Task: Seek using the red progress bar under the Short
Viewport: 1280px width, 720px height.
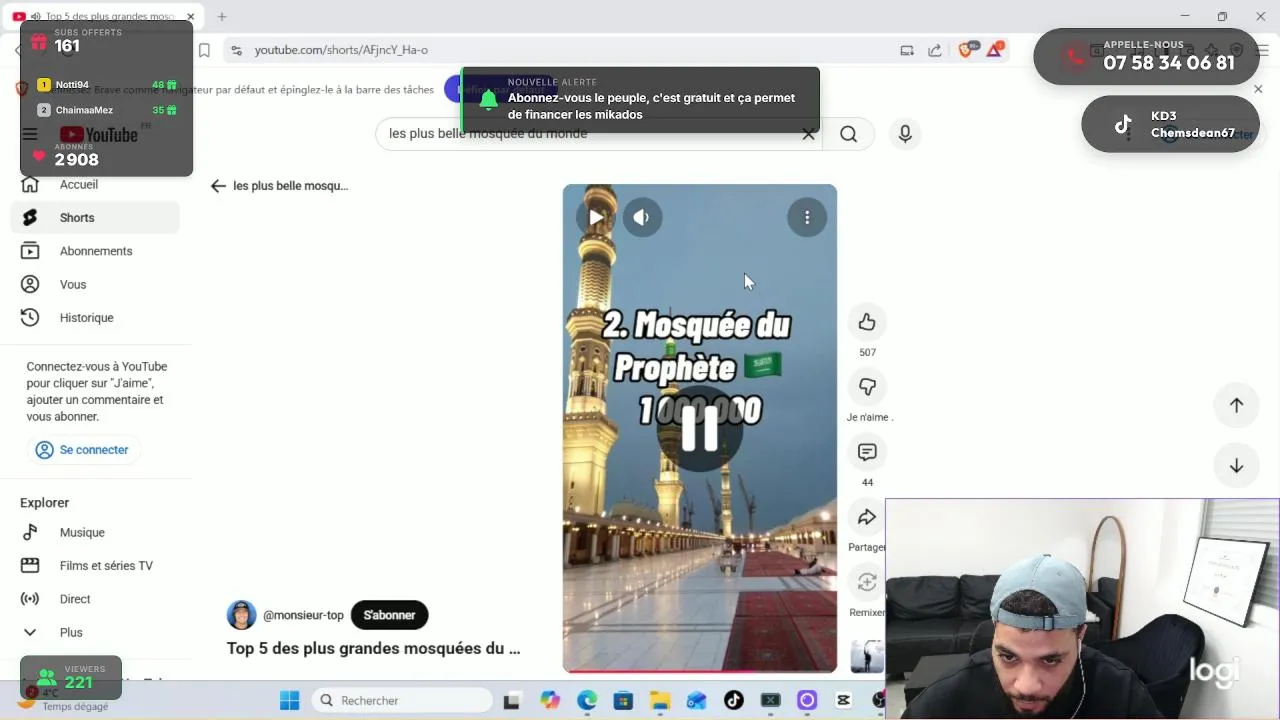Action: coord(699,671)
